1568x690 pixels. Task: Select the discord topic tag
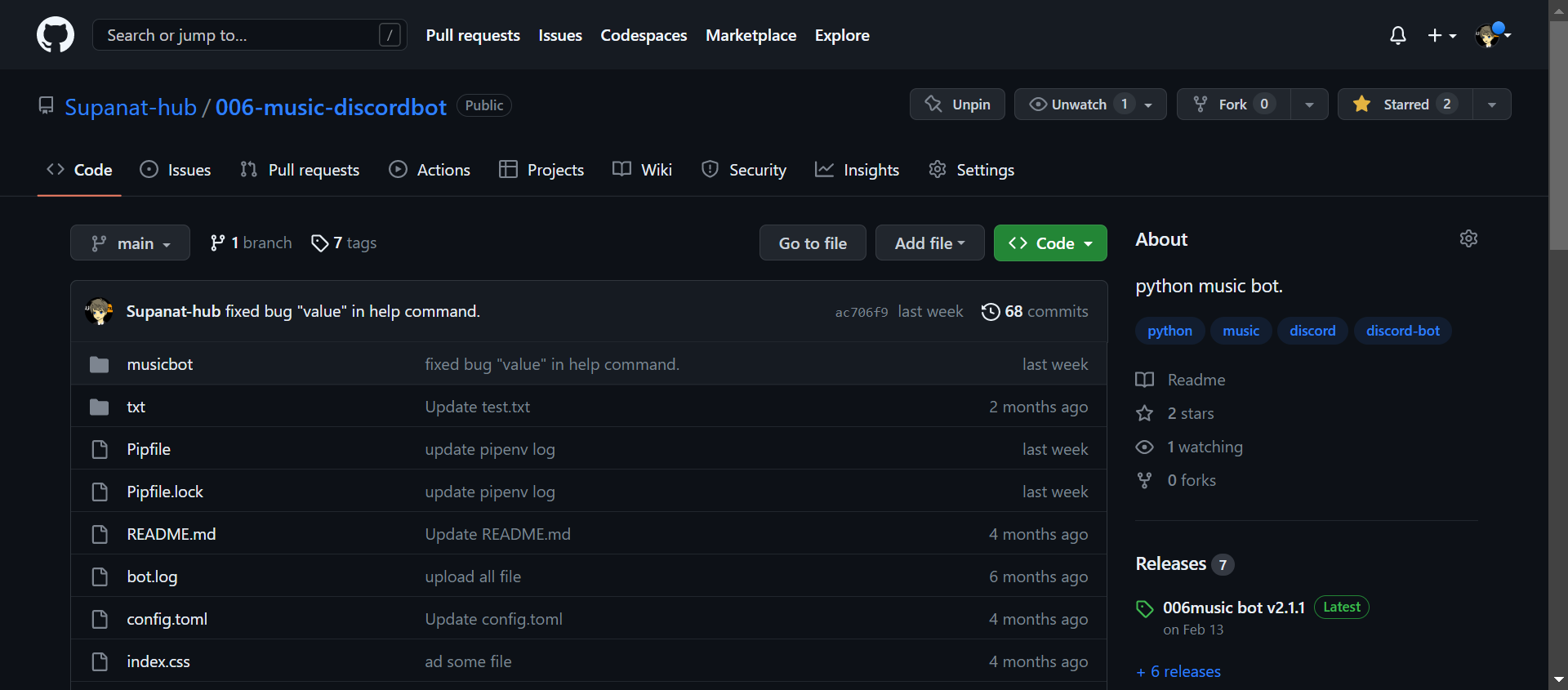coord(1312,331)
